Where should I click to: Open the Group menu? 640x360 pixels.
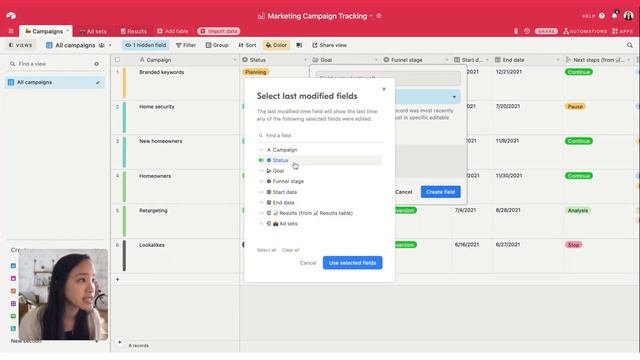pos(217,45)
